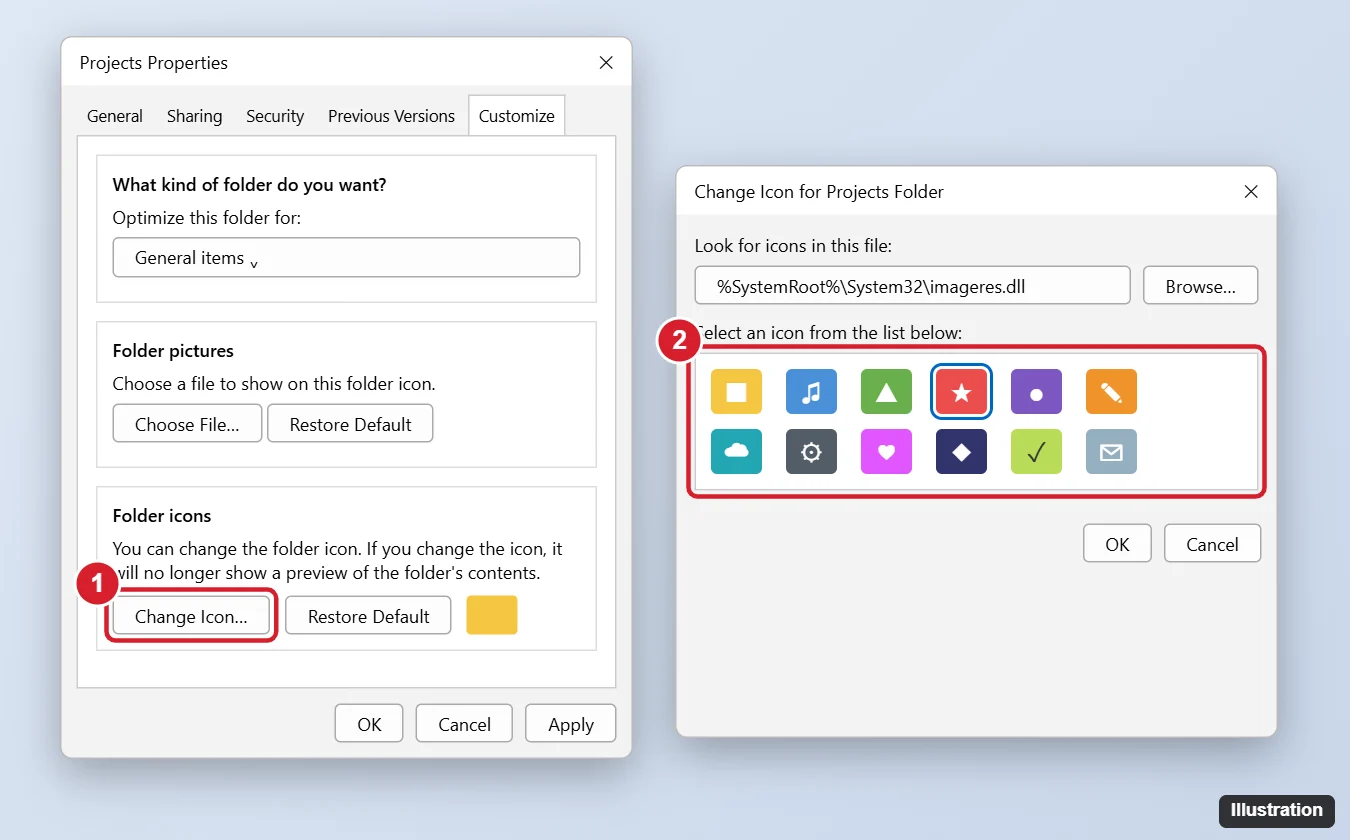Open the Previous Versions tab
Viewport: 1350px width, 840px height.
click(x=391, y=116)
